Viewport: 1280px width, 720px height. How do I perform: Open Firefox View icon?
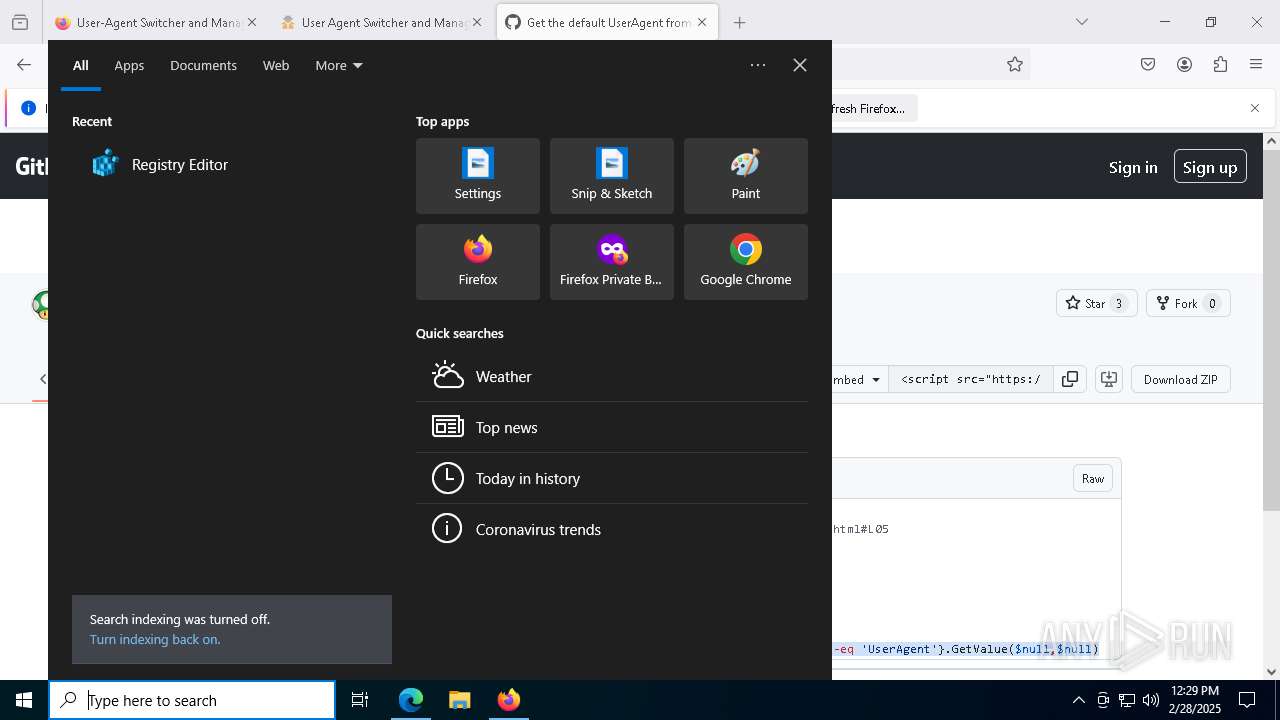(x=20, y=22)
